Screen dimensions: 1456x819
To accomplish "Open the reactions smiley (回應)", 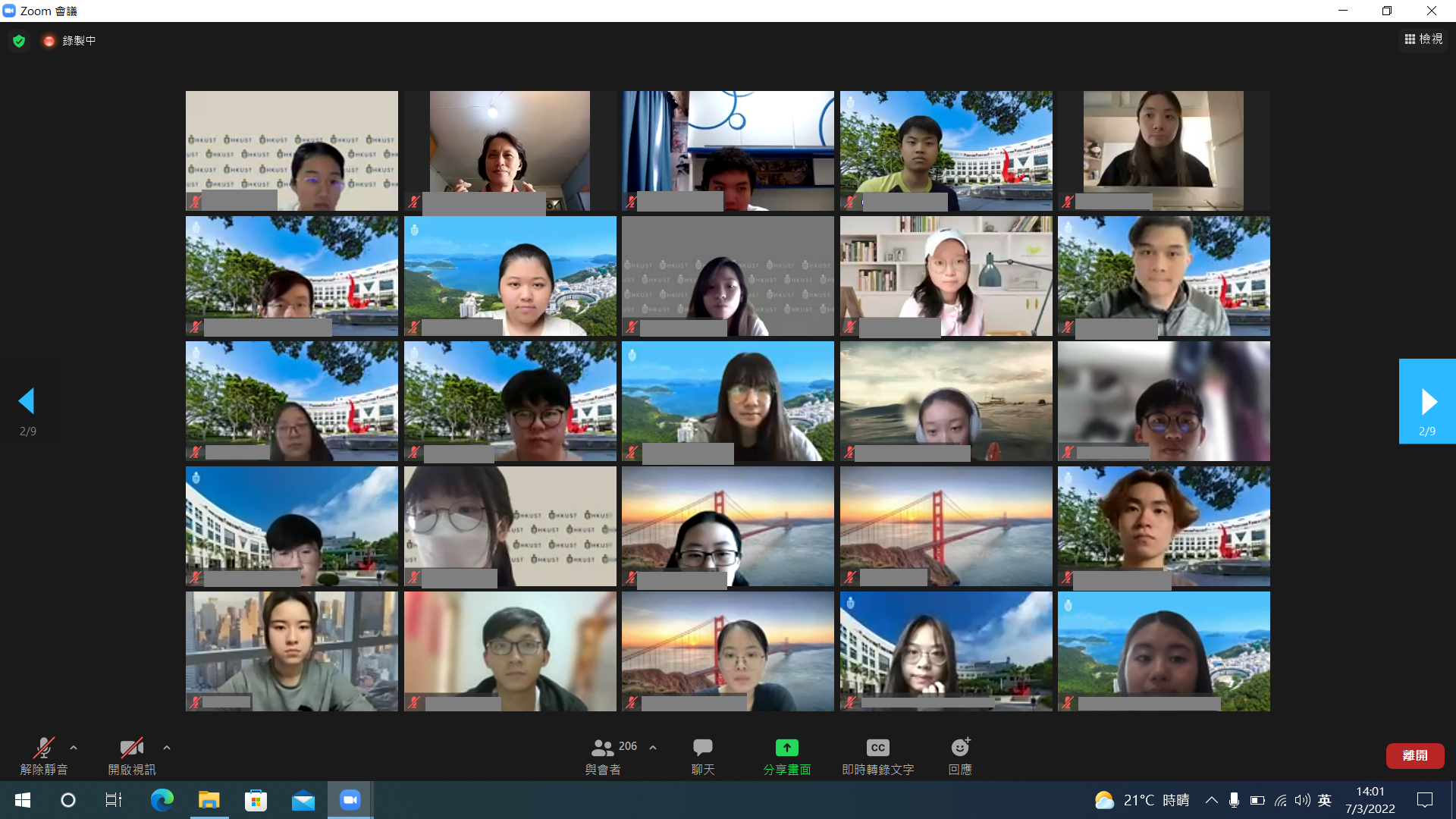I will 960,748.
